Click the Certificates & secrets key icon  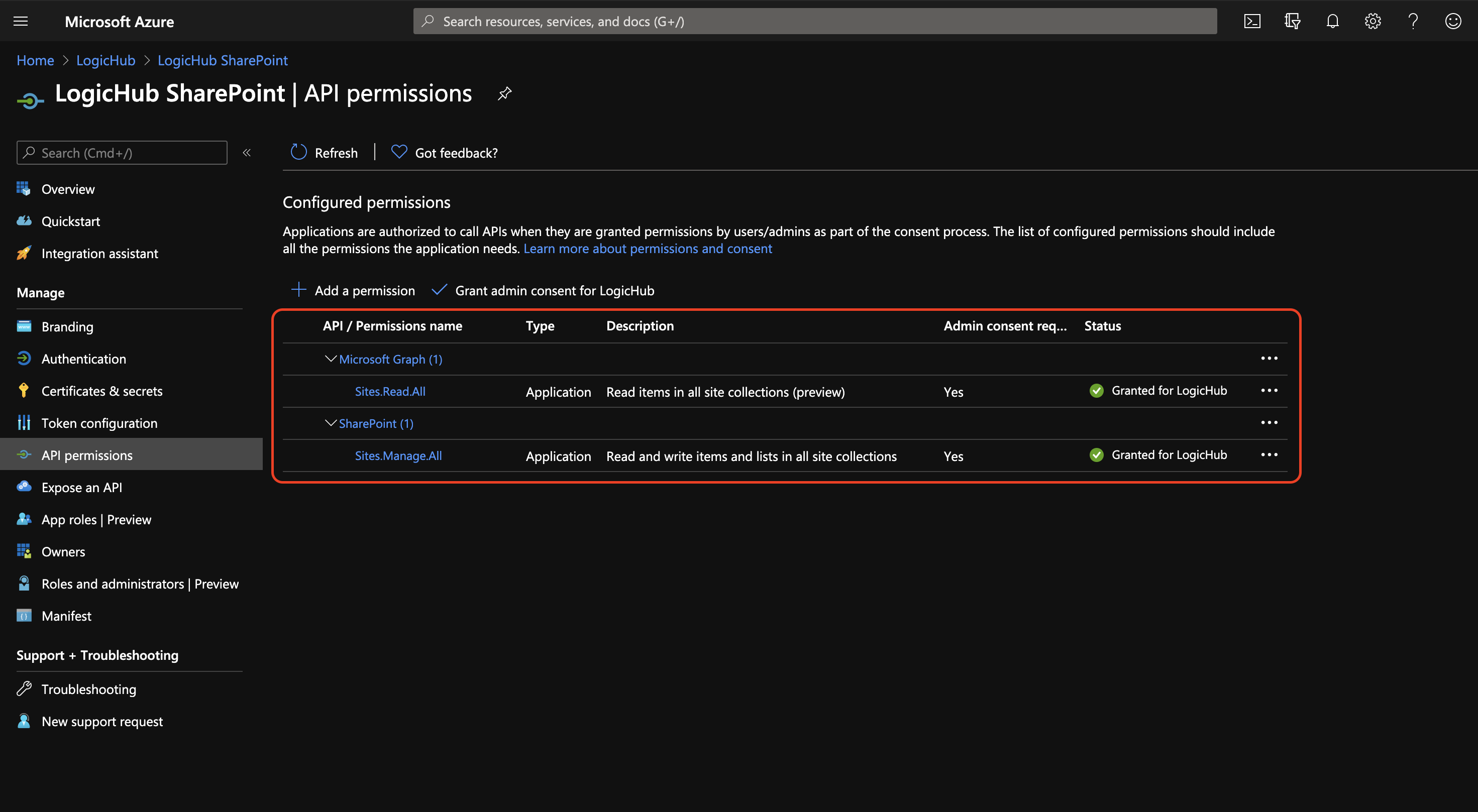click(x=24, y=391)
